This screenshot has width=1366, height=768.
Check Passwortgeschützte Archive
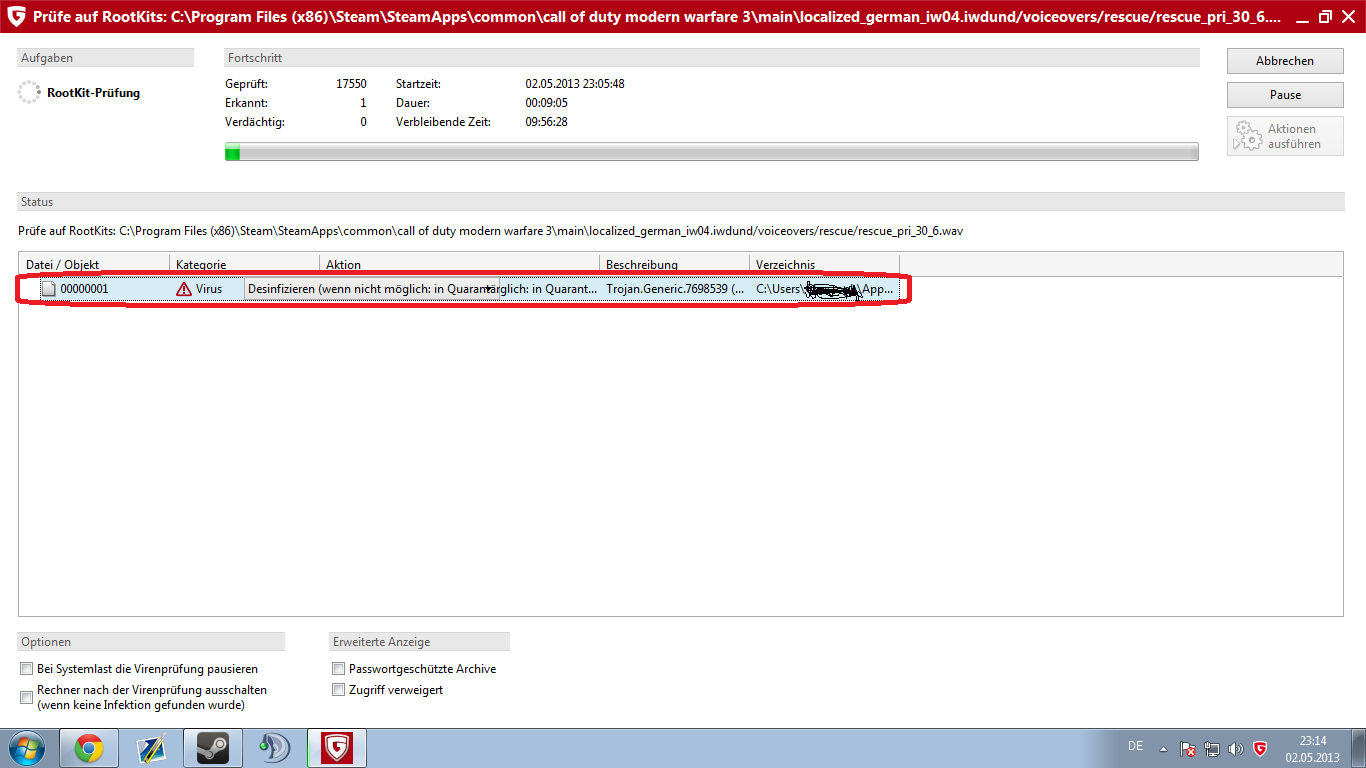pos(339,669)
